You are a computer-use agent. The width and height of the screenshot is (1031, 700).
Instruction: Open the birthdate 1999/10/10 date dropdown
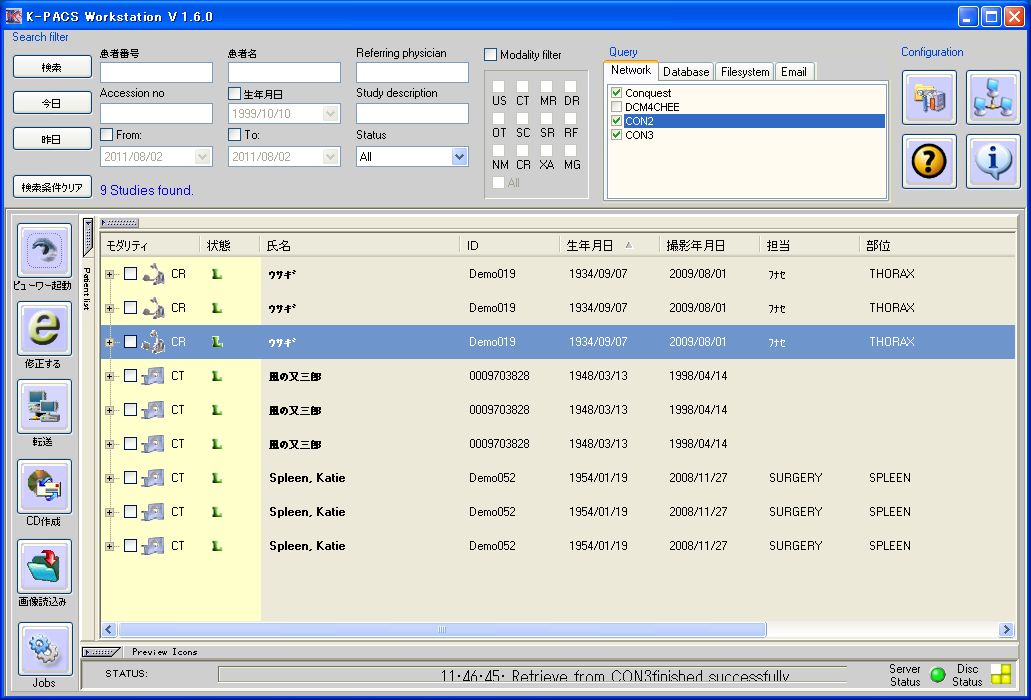pyautogui.click(x=331, y=114)
